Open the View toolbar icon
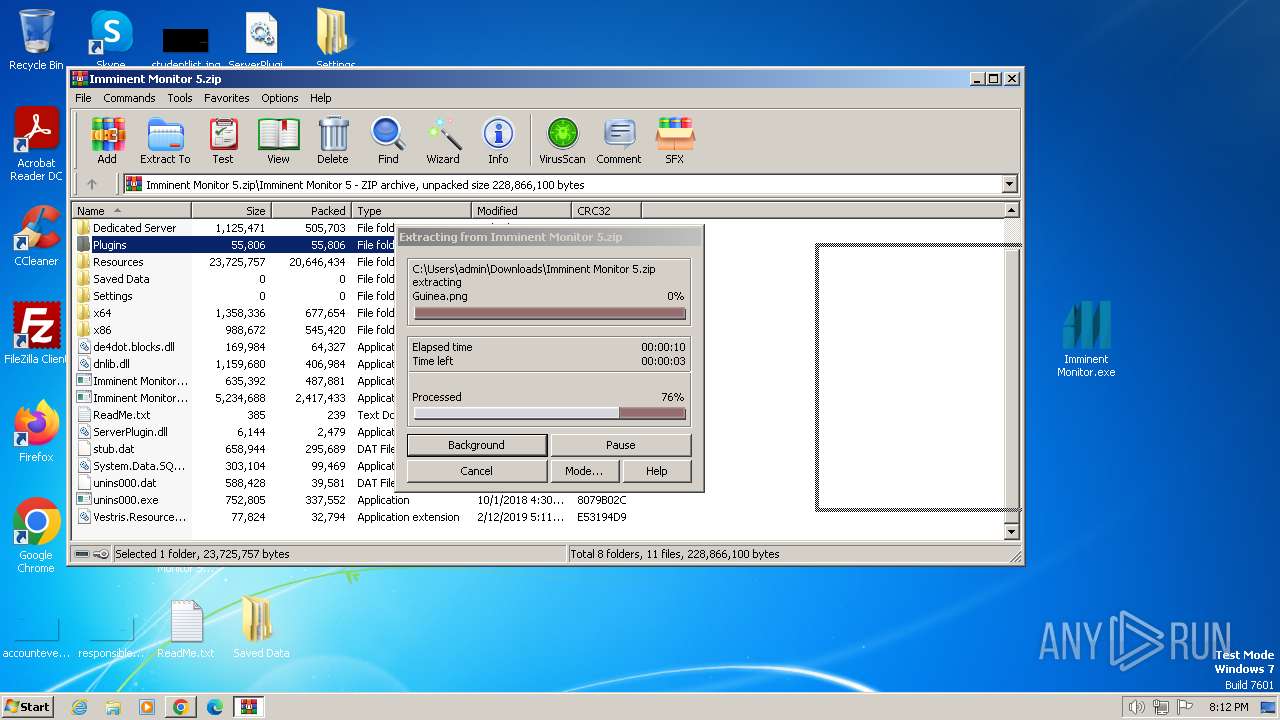The height and width of the screenshot is (720, 1280). (278, 140)
